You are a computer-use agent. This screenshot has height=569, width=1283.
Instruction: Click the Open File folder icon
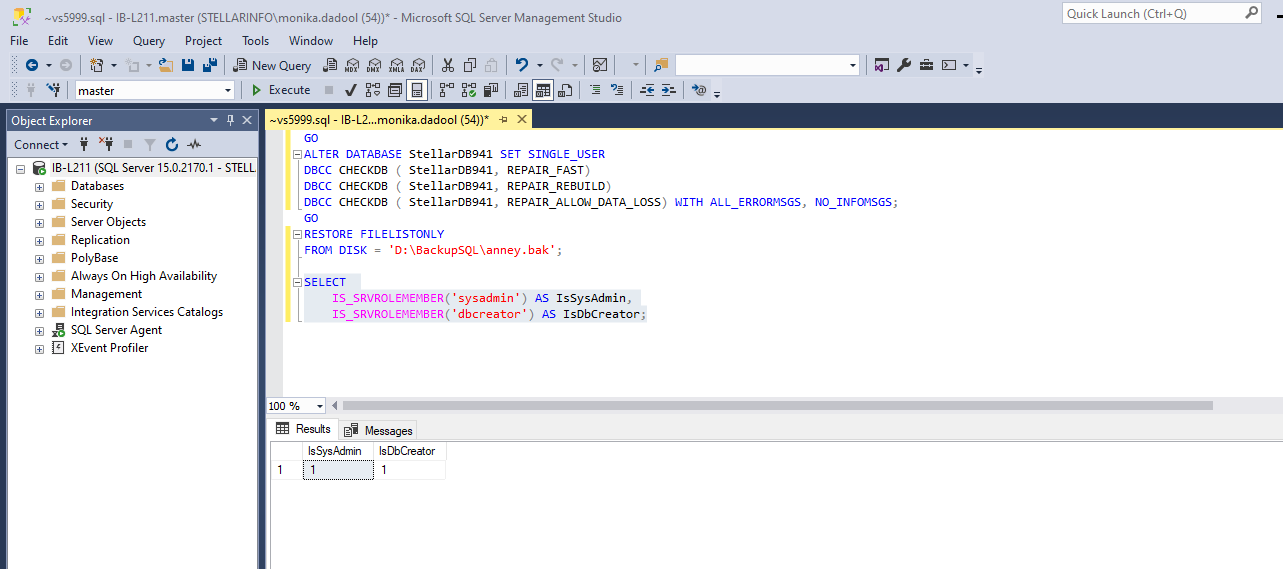click(x=166, y=65)
